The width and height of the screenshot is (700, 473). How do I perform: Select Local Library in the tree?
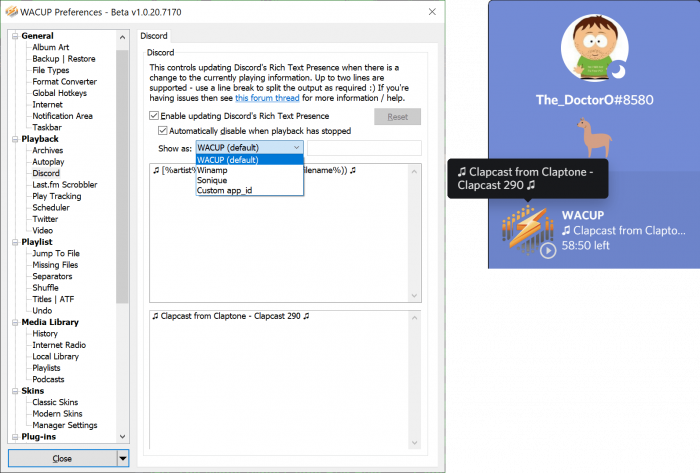click(x=55, y=357)
